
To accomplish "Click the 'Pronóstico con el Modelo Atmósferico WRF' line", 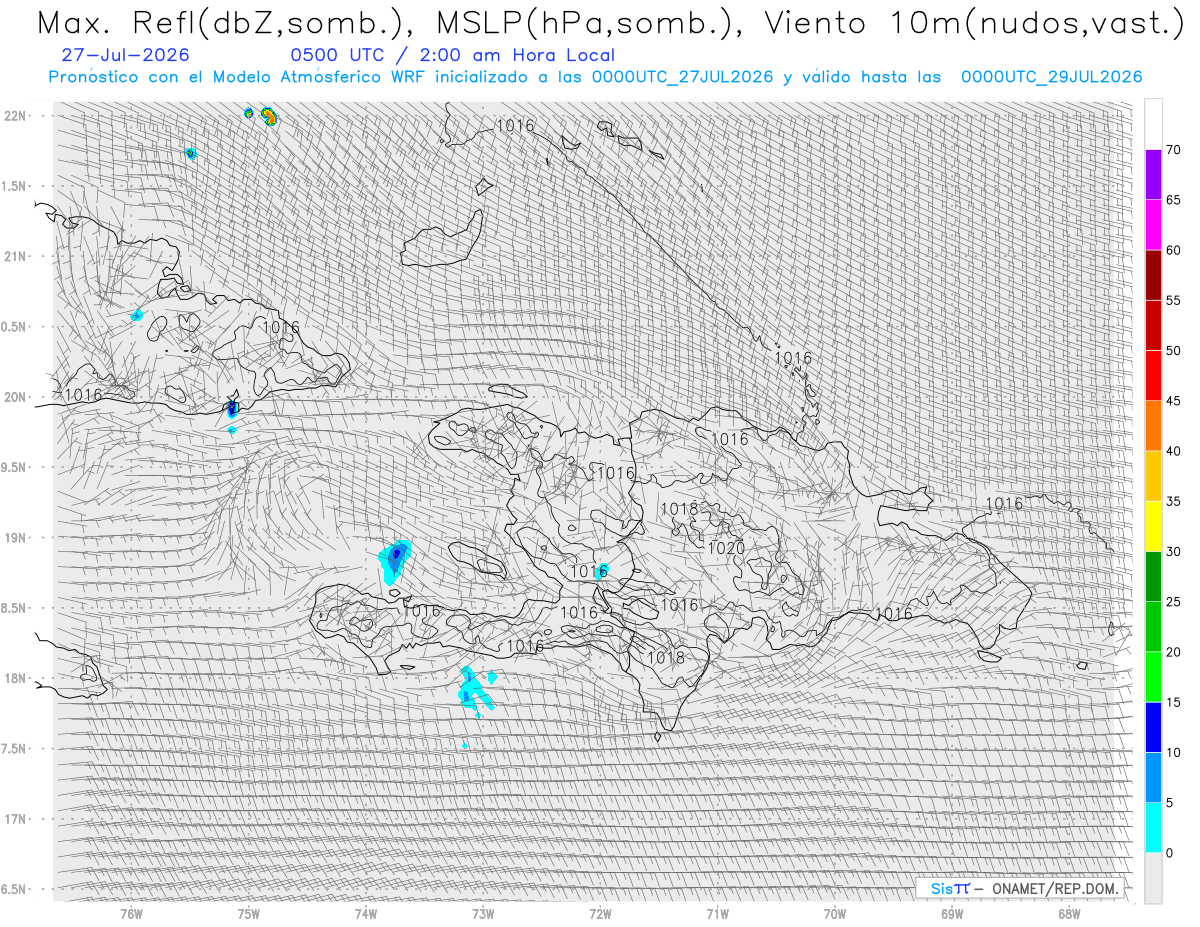I will point(595,77).
